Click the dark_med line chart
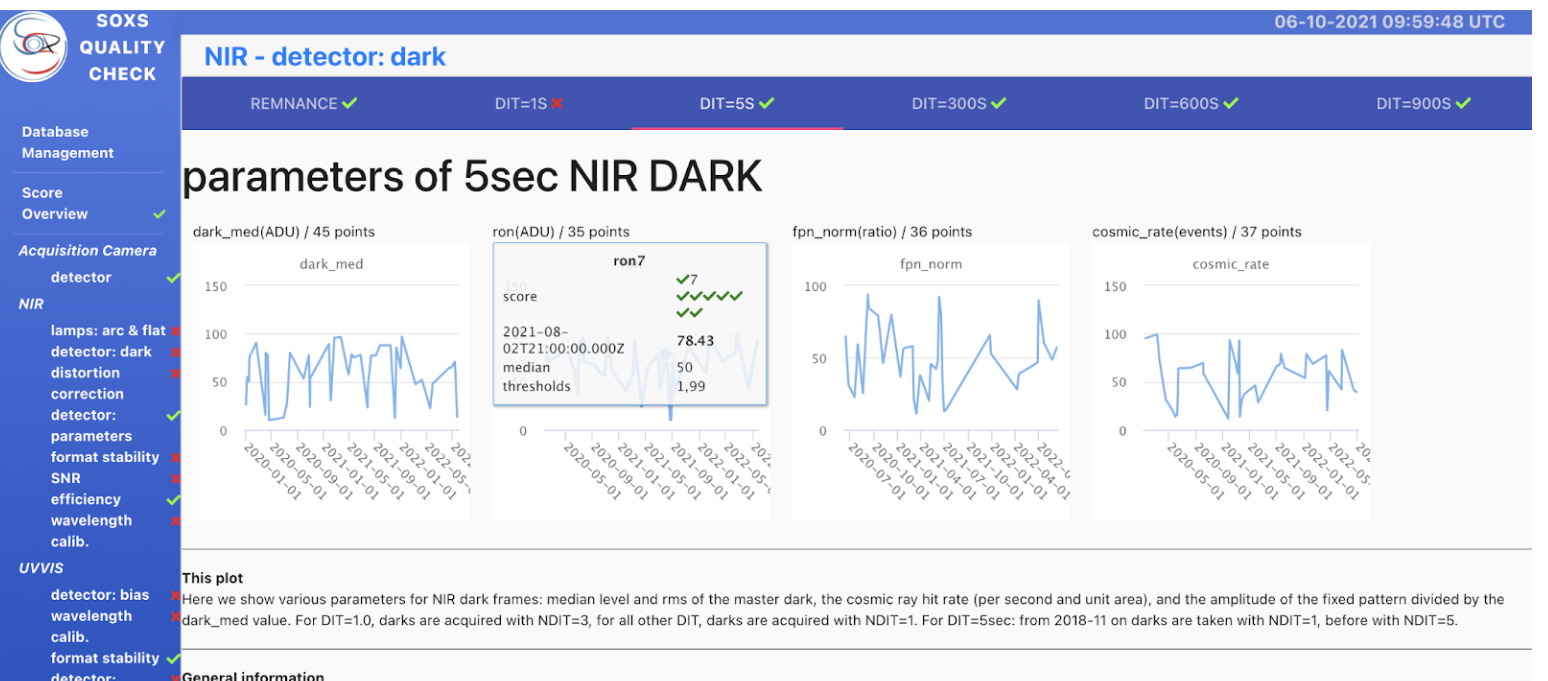This screenshot has height=681, width=1548. 331,380
